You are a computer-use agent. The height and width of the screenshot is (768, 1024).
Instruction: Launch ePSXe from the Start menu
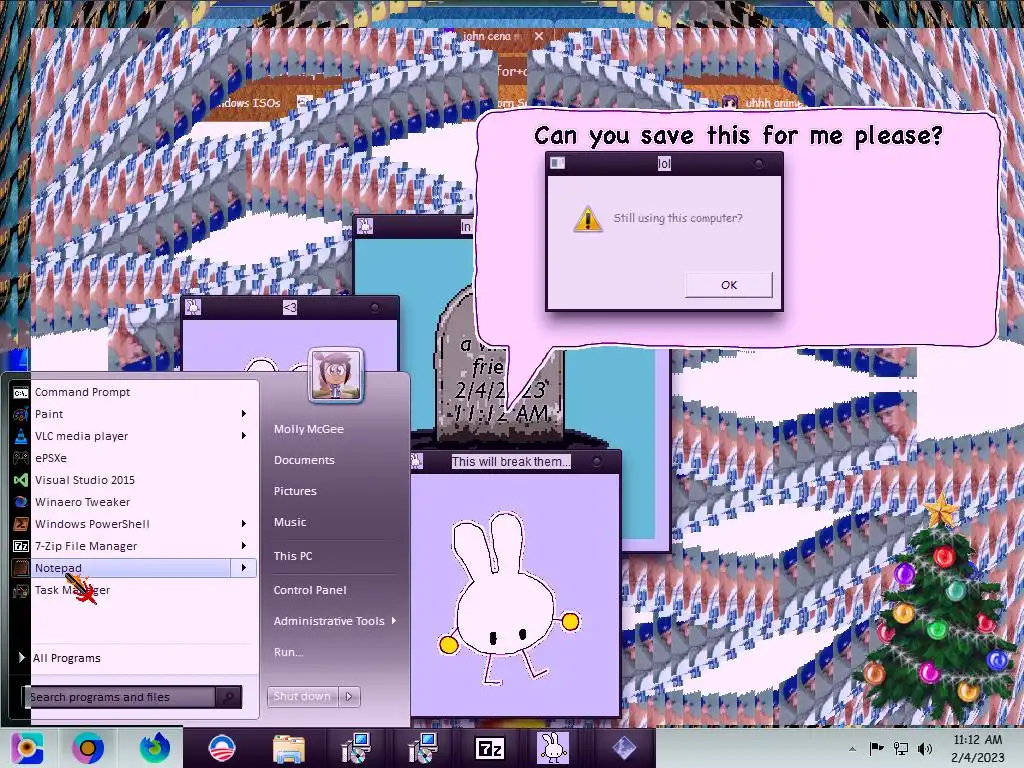51,458
